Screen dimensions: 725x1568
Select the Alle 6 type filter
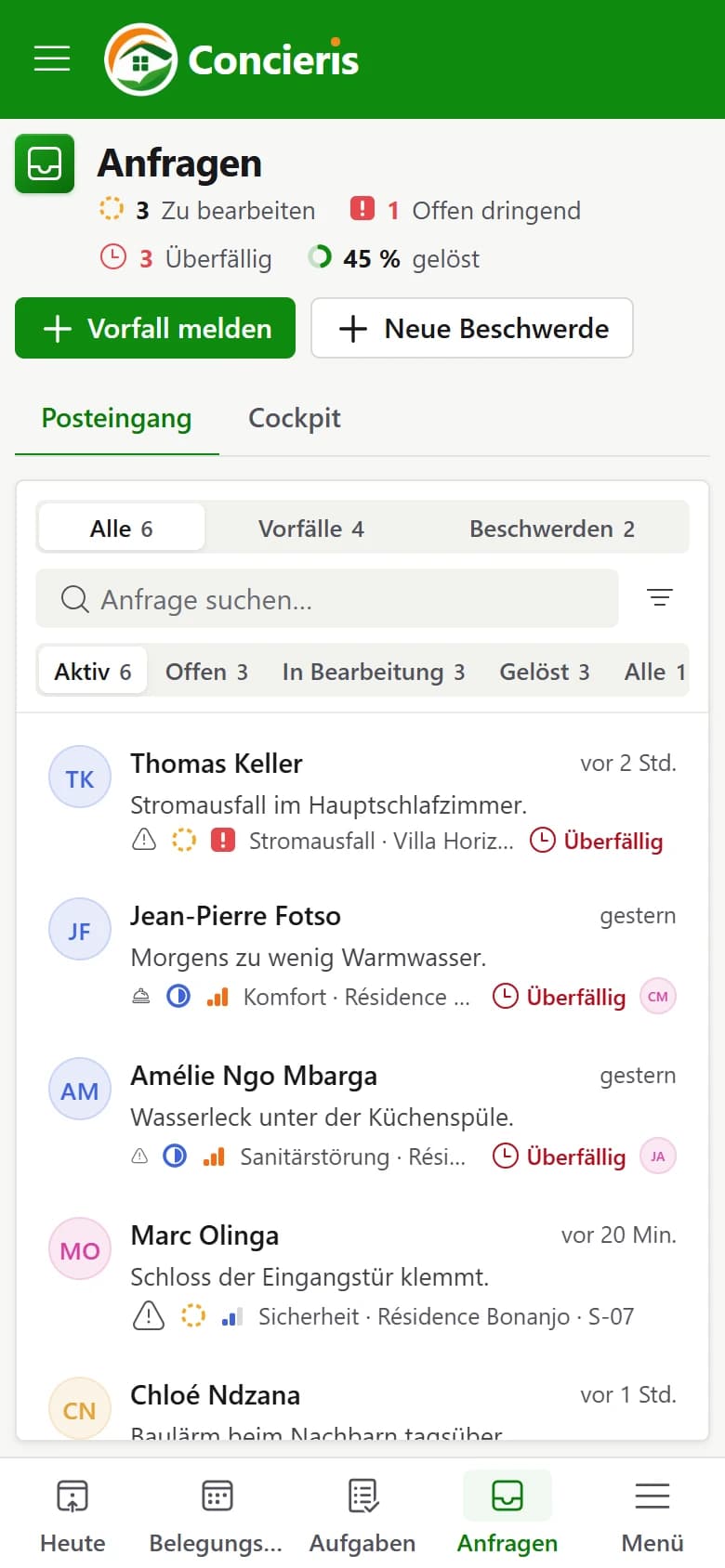(x=121, y=528)
